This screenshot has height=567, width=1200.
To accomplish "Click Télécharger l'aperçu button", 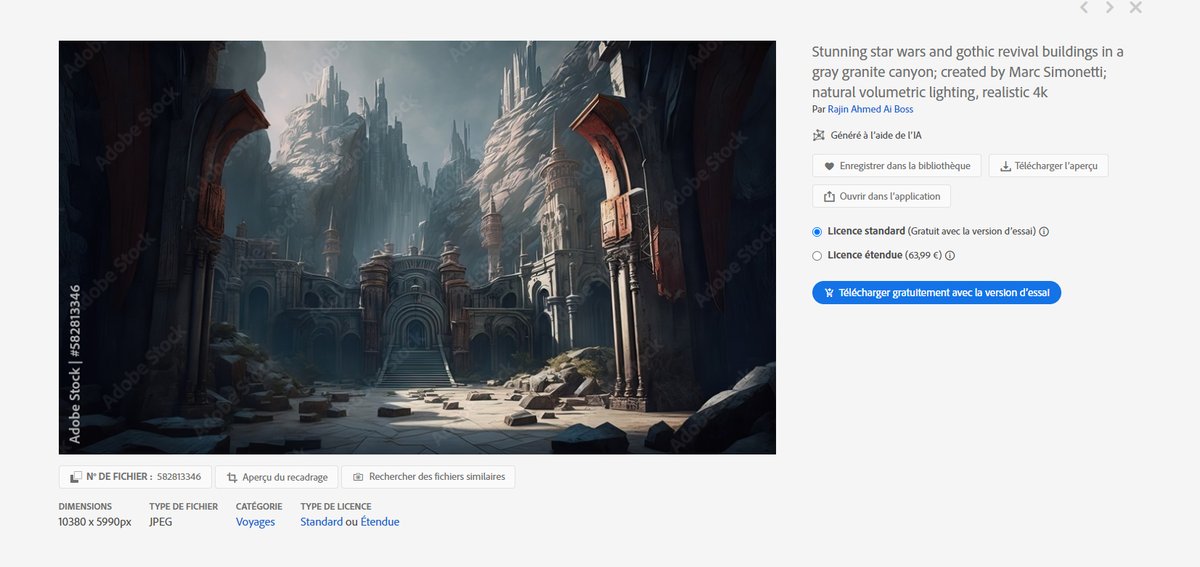I will coord(1048,166).
